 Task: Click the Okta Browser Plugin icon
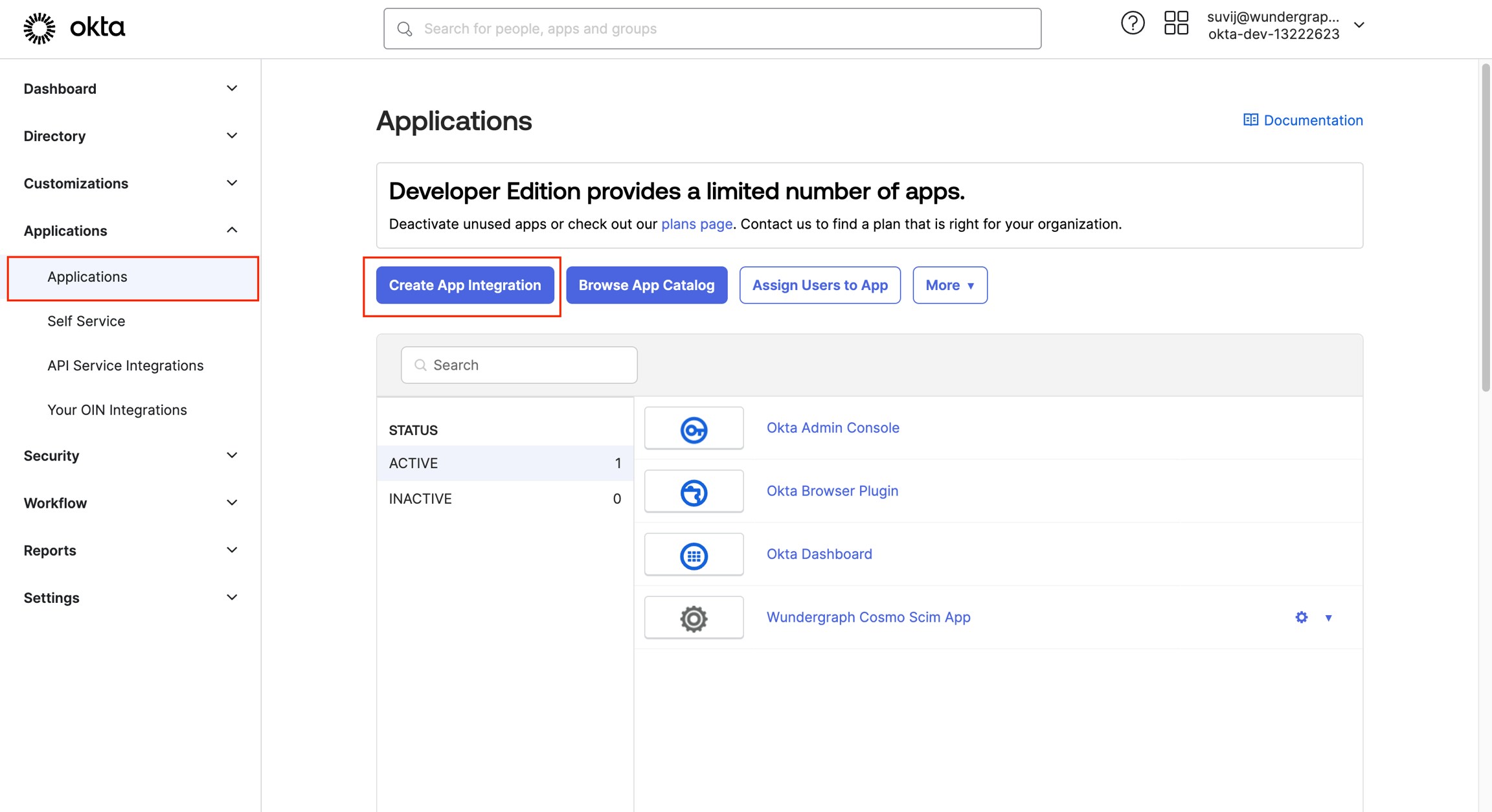coord(694,491)
